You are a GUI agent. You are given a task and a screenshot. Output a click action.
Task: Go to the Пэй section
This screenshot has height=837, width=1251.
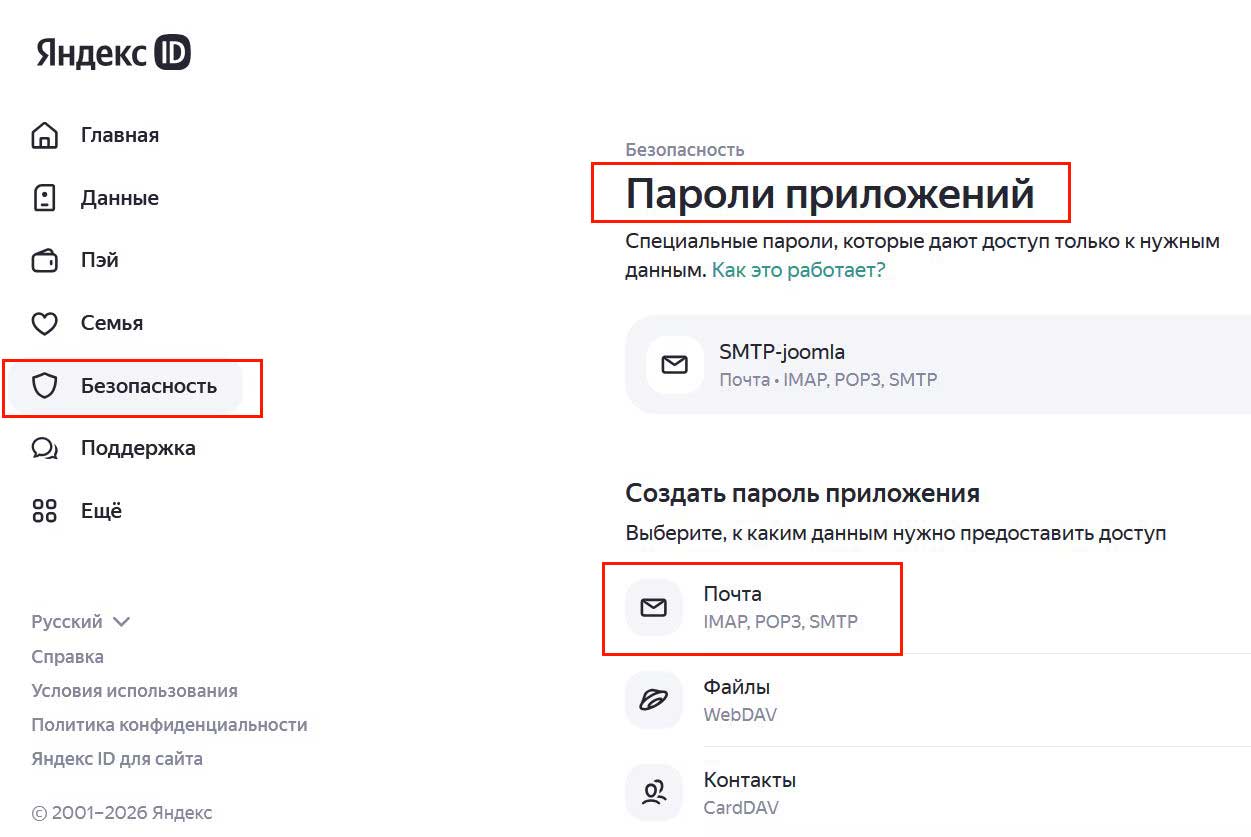pos(100,260)
